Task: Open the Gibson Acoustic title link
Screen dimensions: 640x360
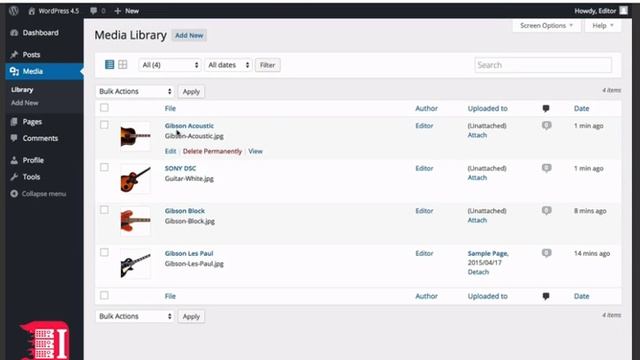Action: tap(189, 126)
